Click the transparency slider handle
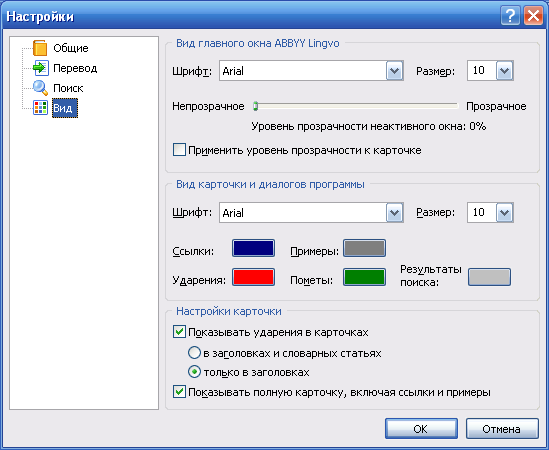 coord(256,106)
